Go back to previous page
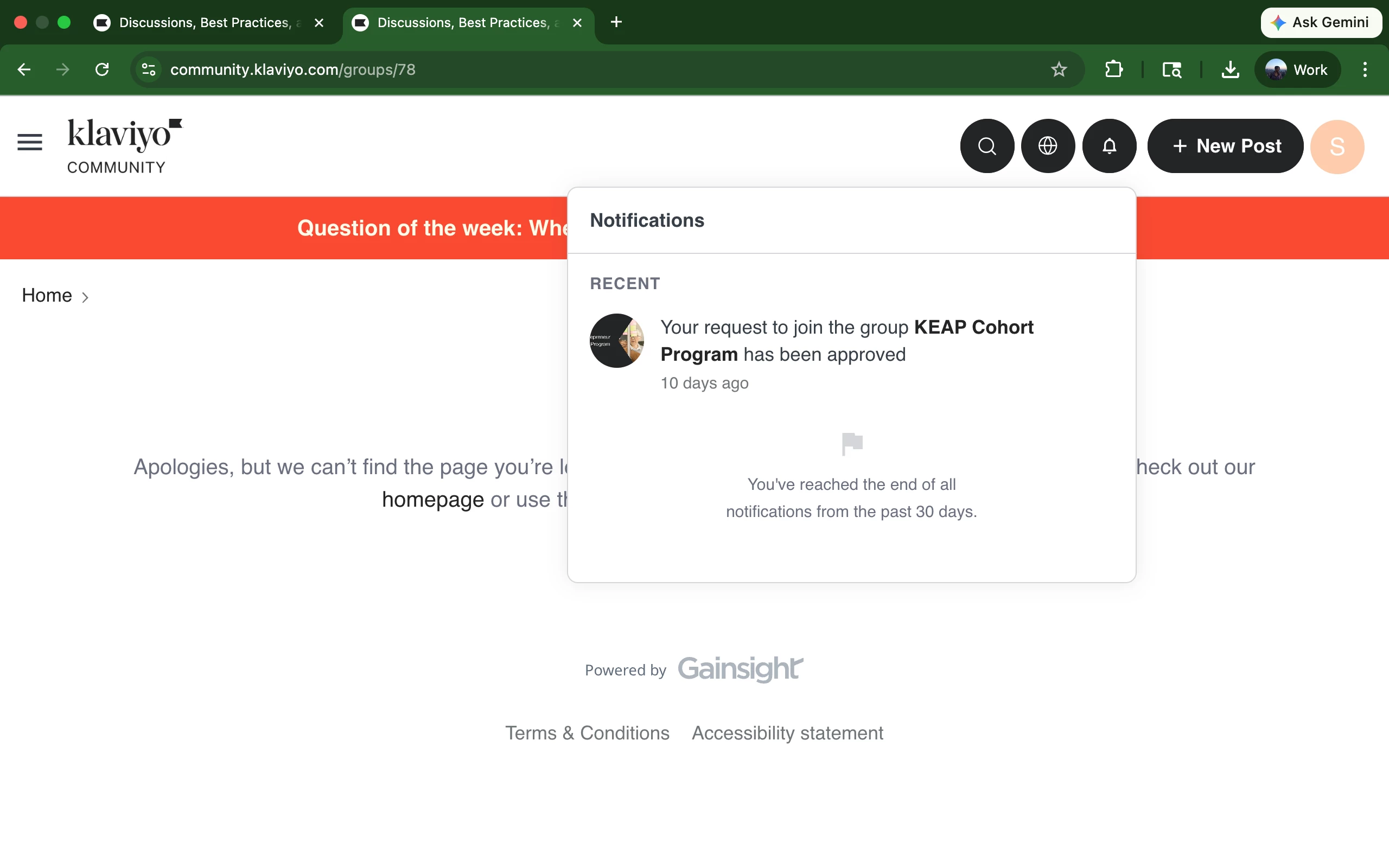This screenshot has height=868, width=1389. (x=24, y=69)
